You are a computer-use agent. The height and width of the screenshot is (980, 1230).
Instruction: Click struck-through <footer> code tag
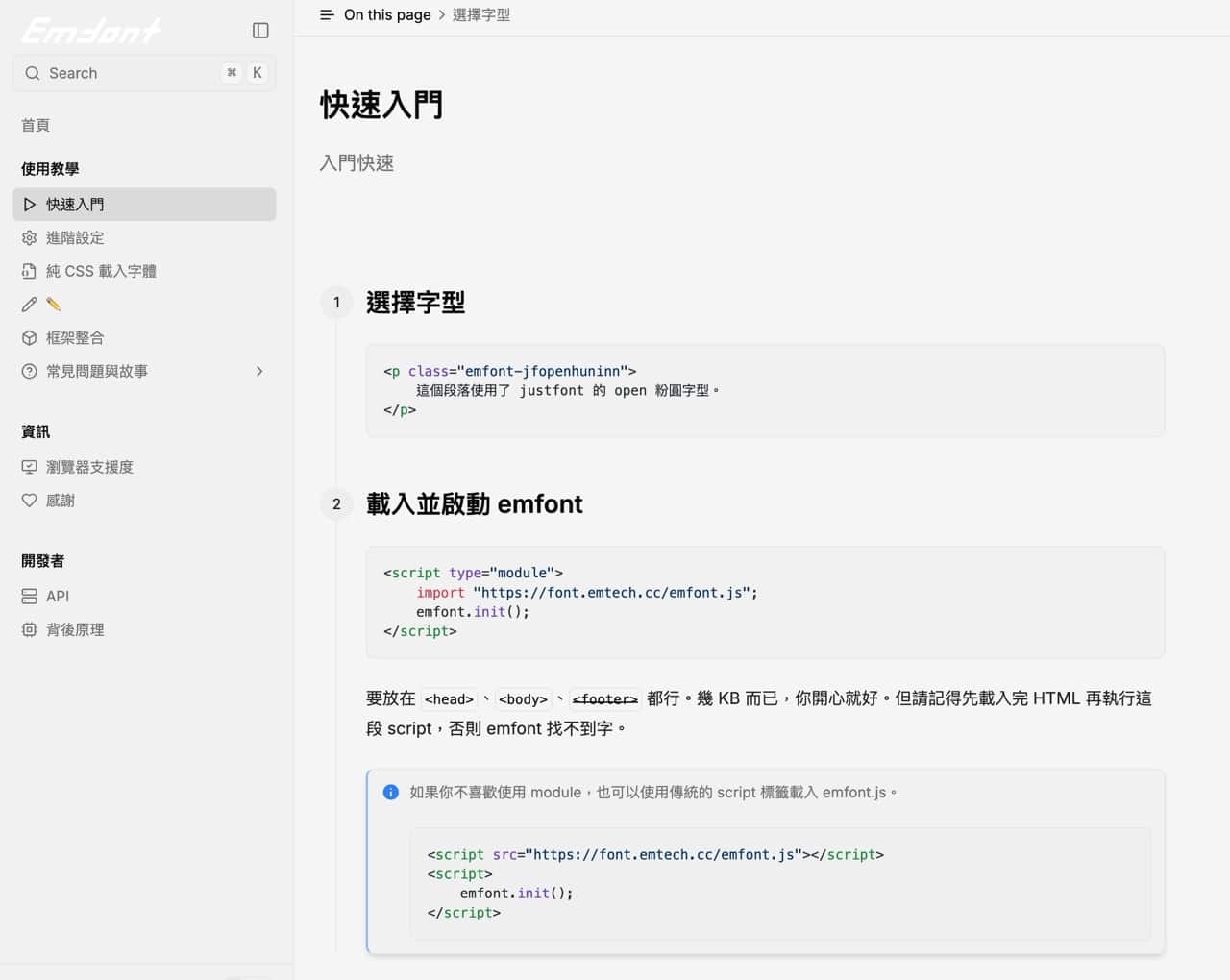pos(605,699)
